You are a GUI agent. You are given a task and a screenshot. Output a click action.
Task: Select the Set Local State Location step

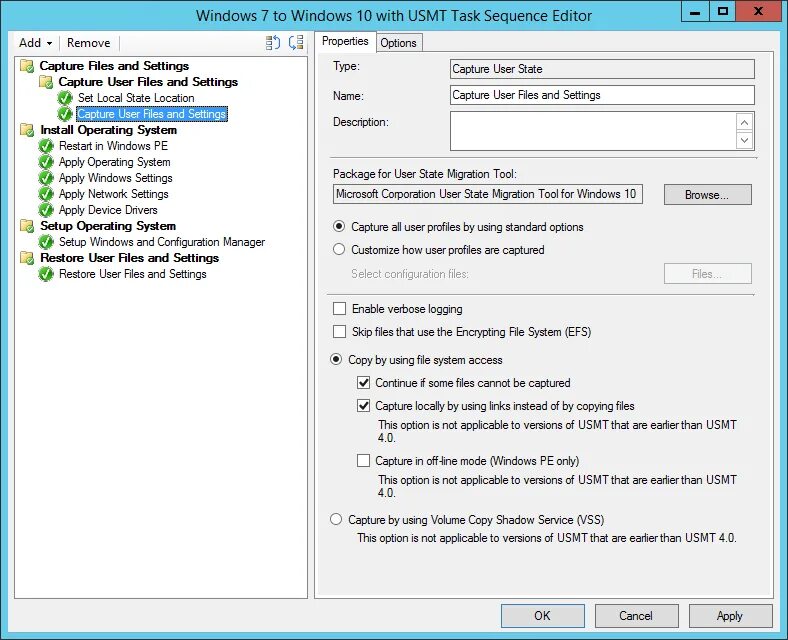pyautogui.click(x=136, y=98)
